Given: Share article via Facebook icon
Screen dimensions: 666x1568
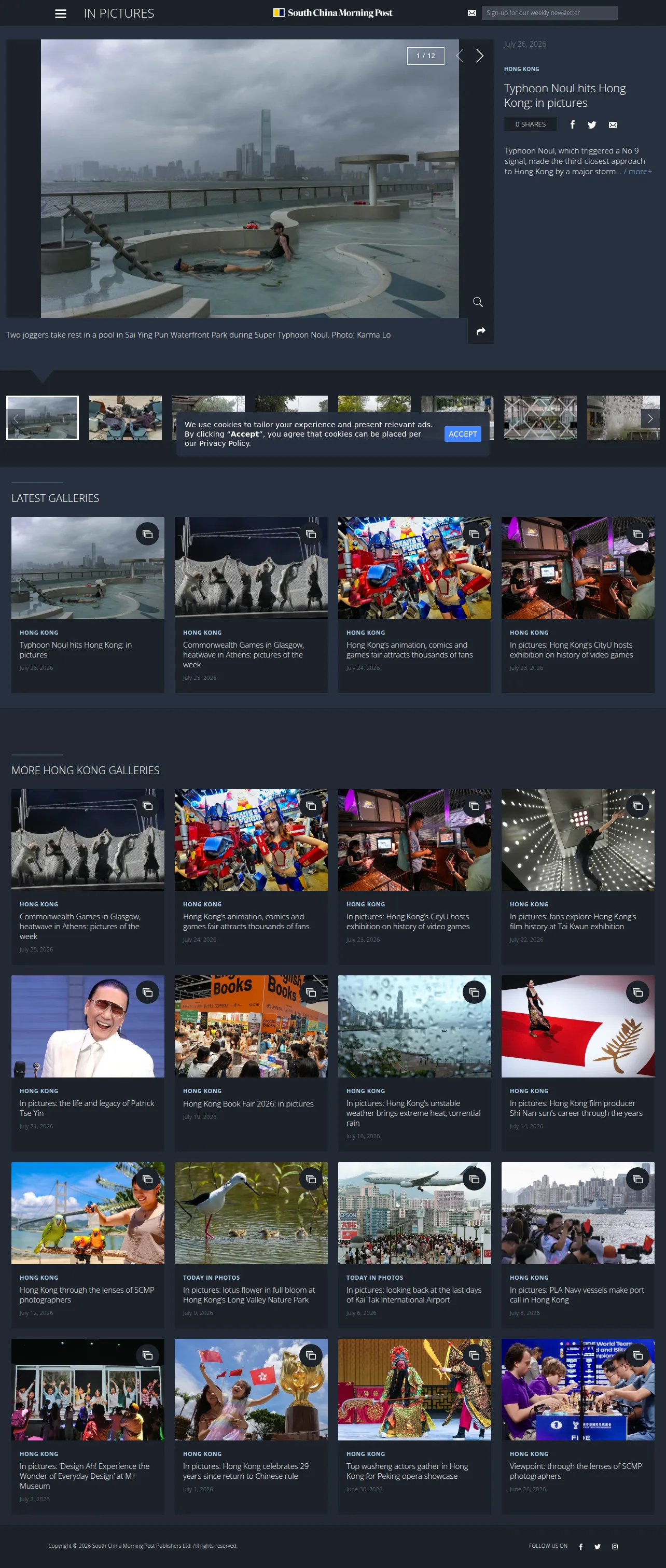Looking at the screenshot, I should [x=572, y=125].
